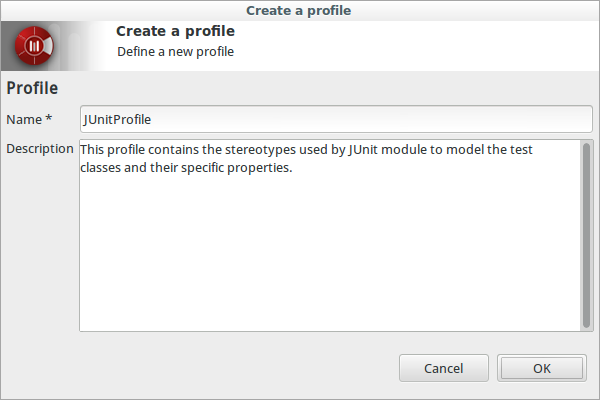Click the 'Profile' section heading

(x=32, y=88)
